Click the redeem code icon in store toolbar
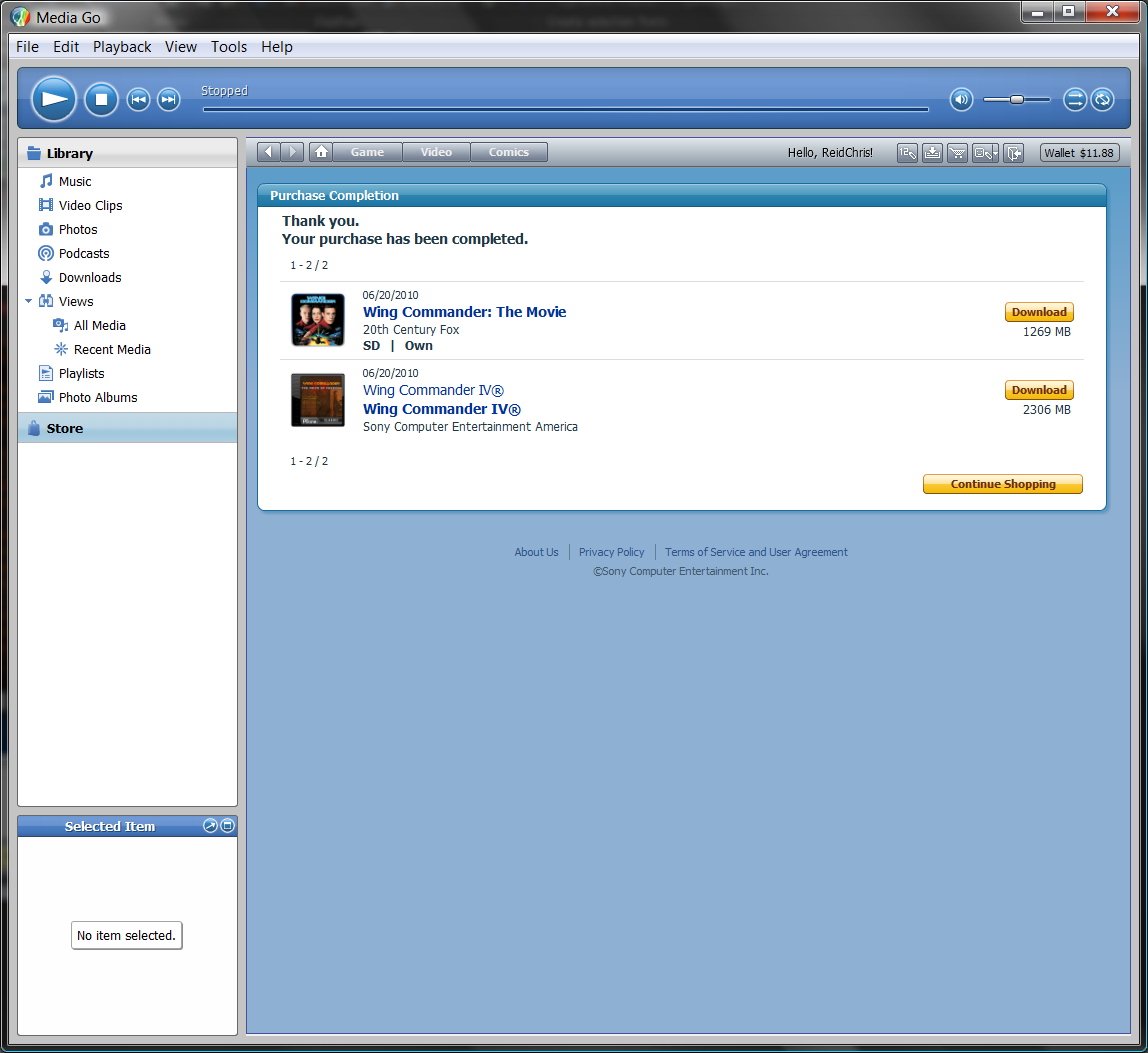The width and height of the screenshot is (1148, 1053). [907, 153]
